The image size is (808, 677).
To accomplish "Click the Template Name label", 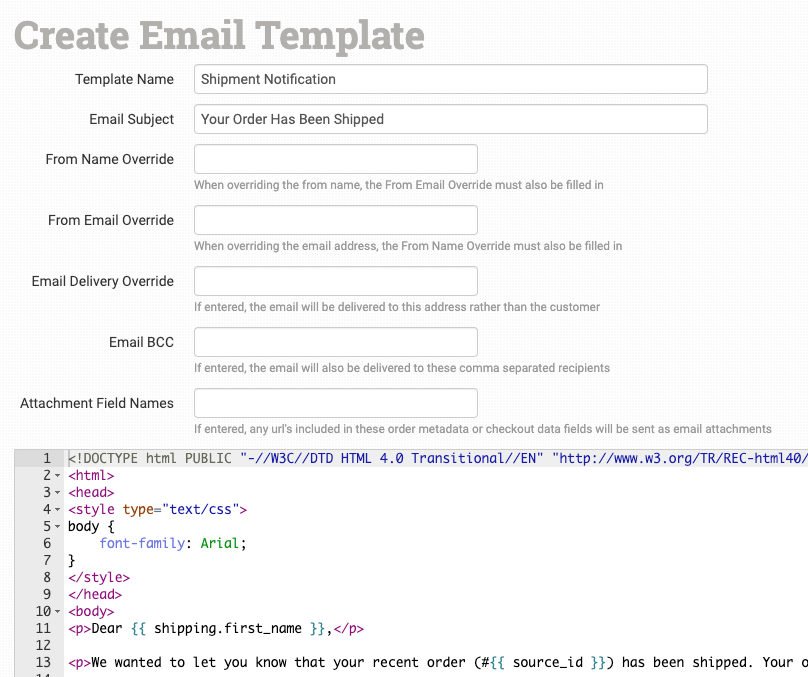I will tap(124, 79).
